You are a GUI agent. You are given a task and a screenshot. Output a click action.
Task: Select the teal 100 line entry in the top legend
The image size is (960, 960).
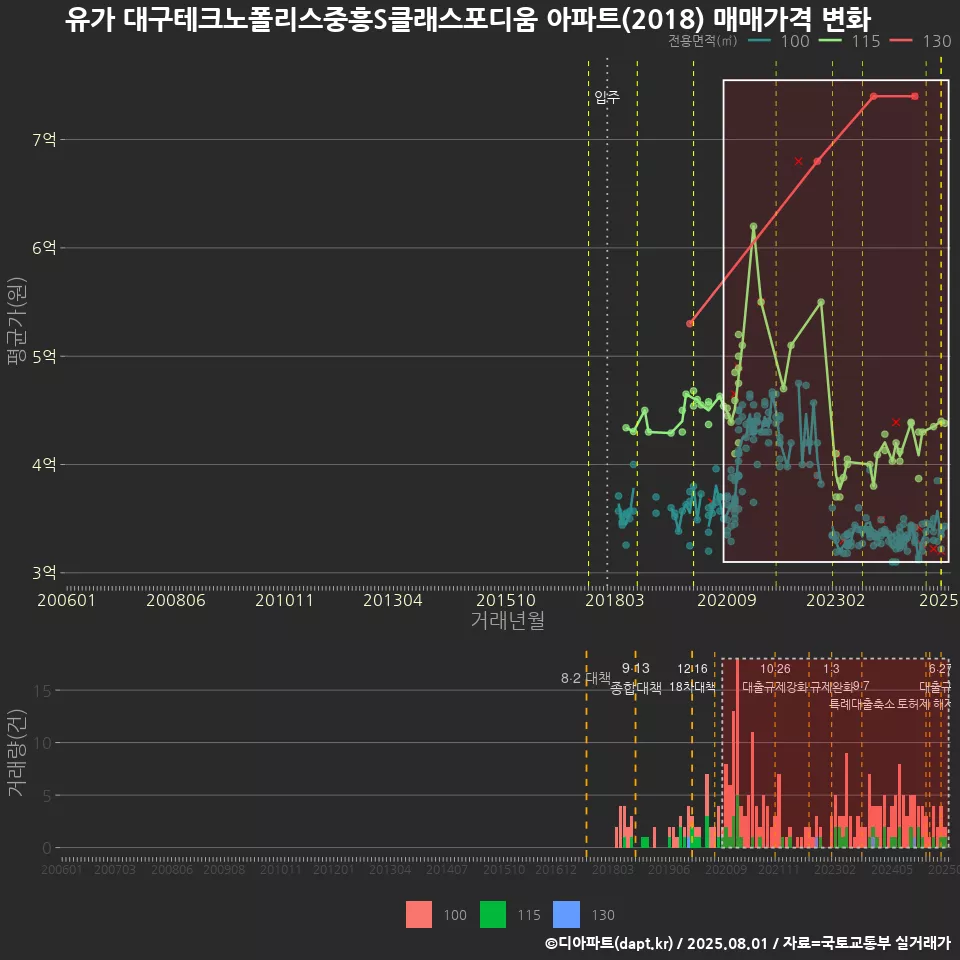(779, 41)
